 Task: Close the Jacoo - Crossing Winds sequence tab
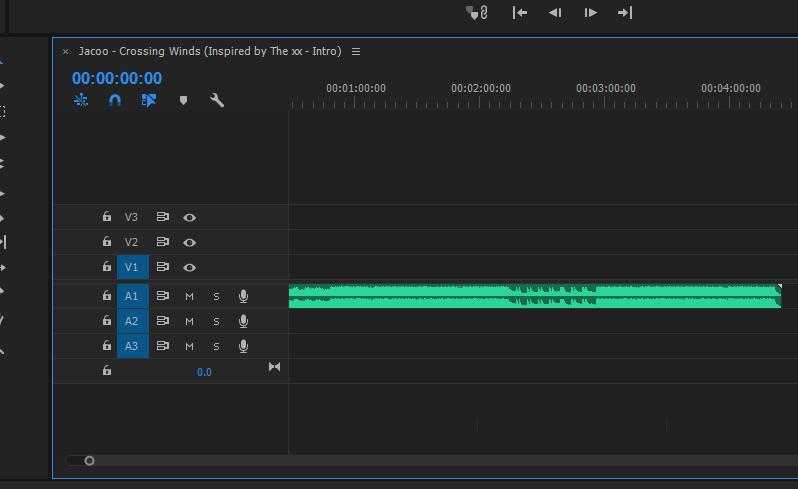(66, 51)
